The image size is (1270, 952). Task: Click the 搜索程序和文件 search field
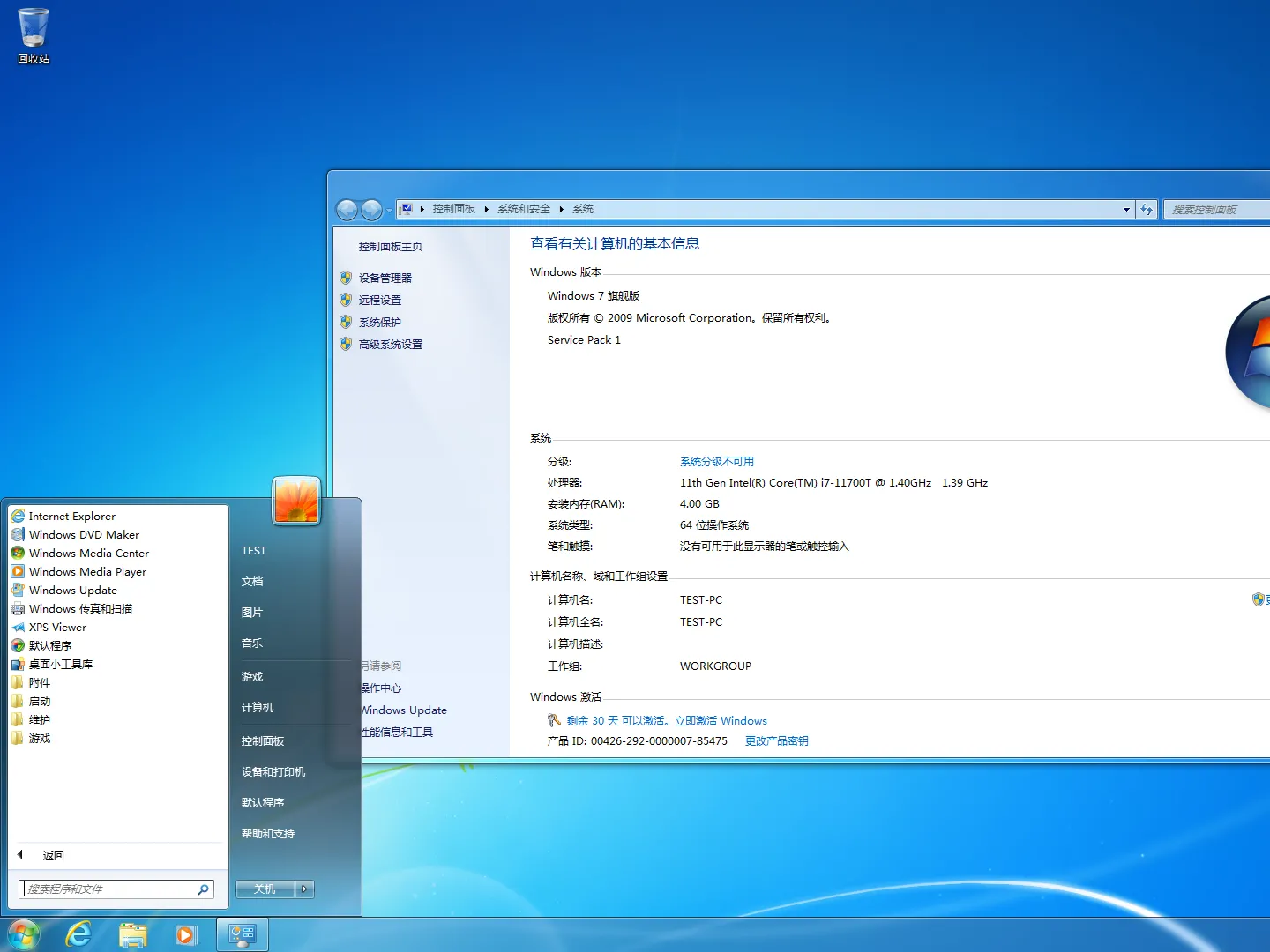click(x=115, y=889)
